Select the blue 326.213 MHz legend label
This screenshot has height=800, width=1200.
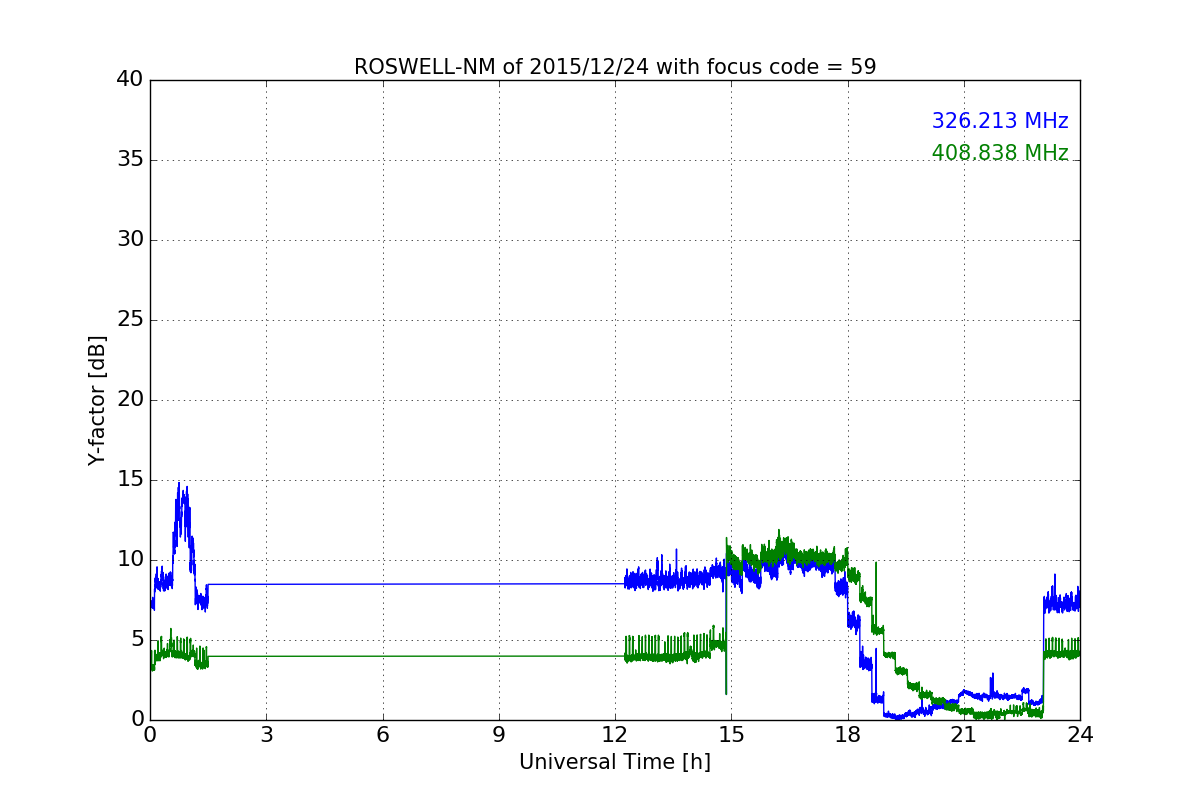click(x=1000, y=121)
